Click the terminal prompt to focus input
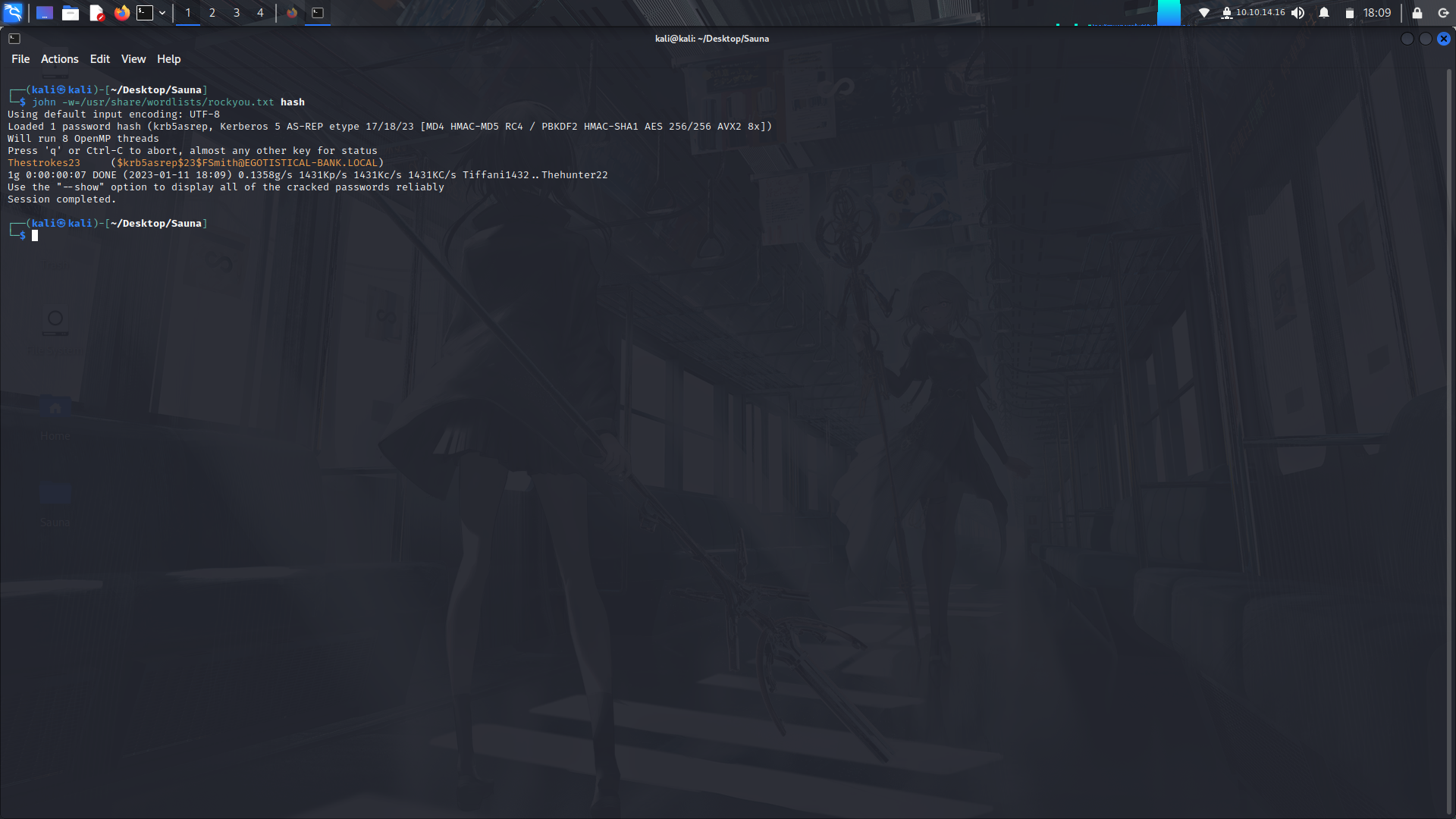1456x819 pixels. (36, 235)
